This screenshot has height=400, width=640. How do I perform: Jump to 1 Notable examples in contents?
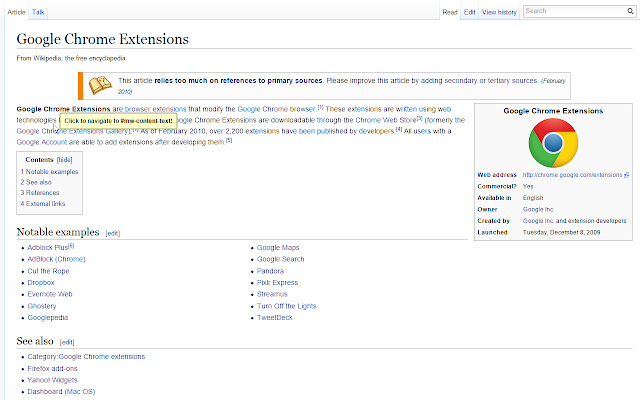(49, 172)
